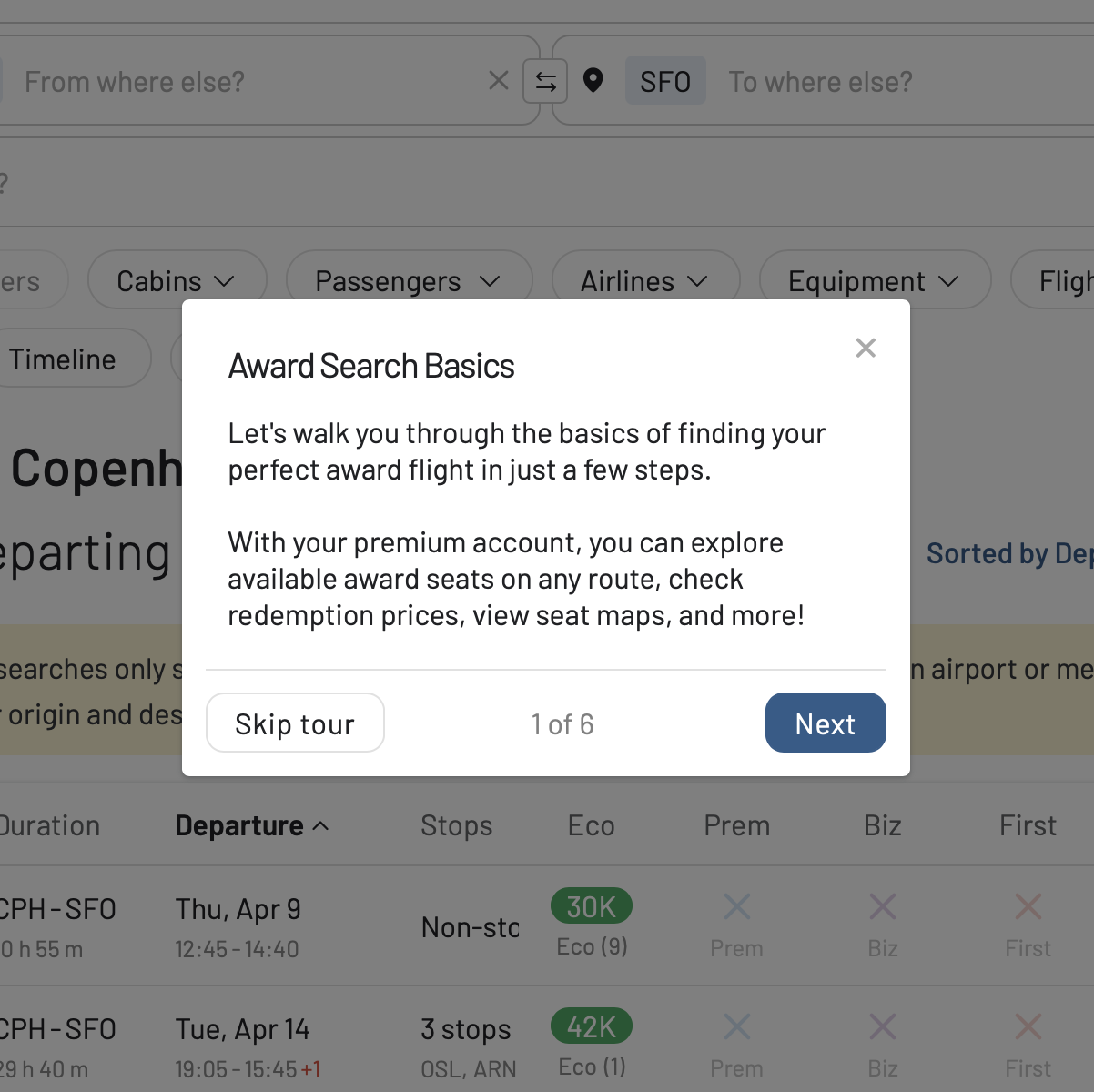Clear the From field with the X icon
The height and width of the screenshot is (1092, 1094).
498,81
